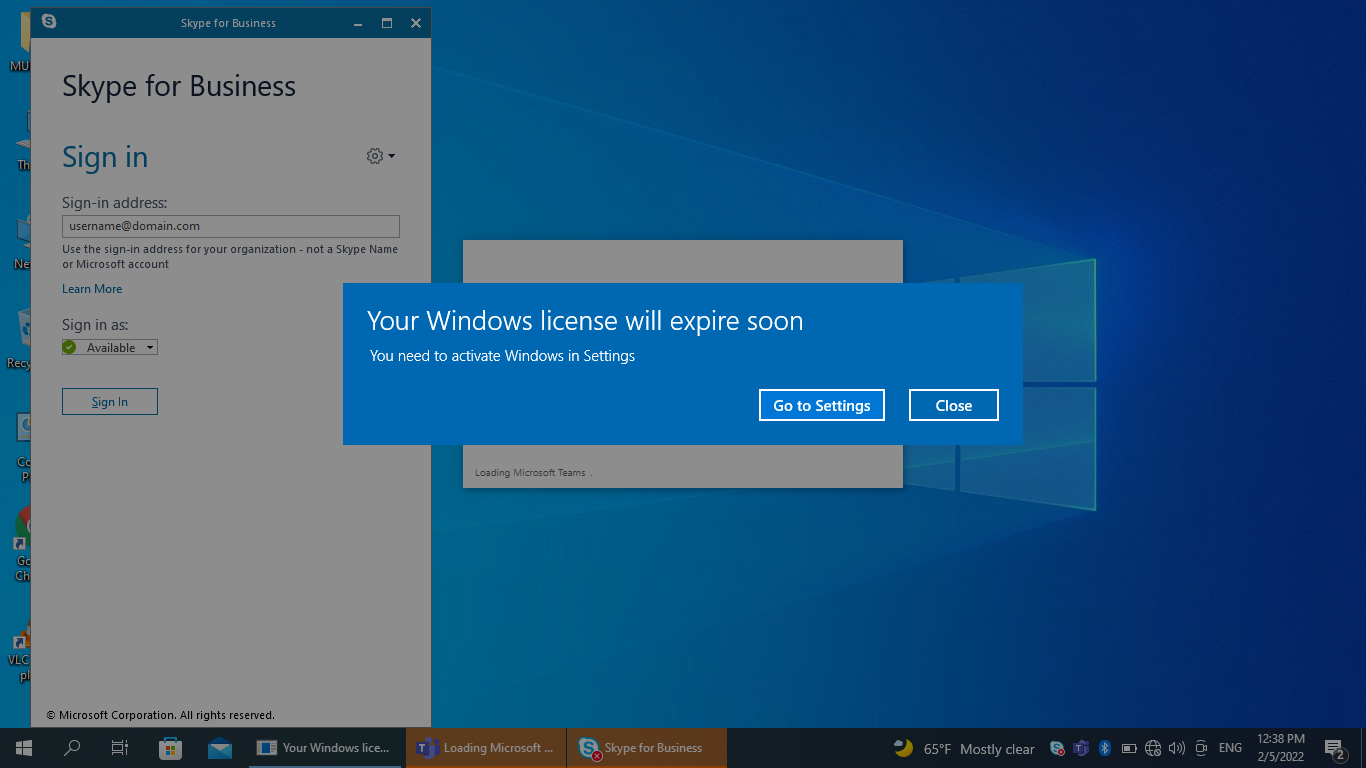Switch to Loading Microsoft Teams taskbar item
The image size is (1366, 768).
[x=486, y=748]
